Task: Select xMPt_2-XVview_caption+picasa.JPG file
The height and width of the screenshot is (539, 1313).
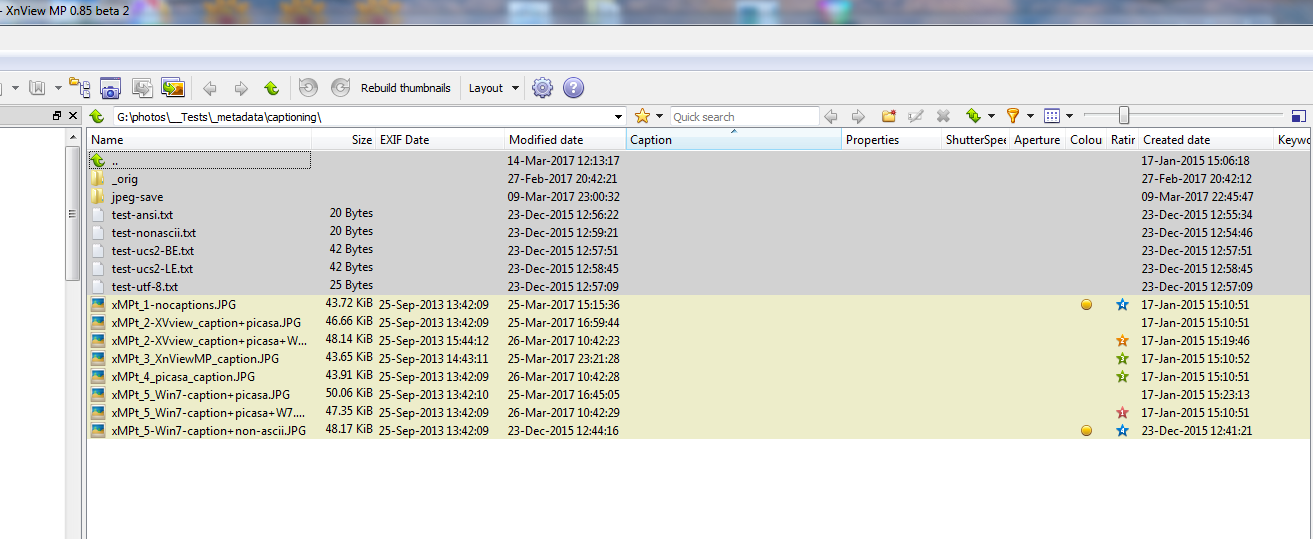Action: click(x=206, y=323)
